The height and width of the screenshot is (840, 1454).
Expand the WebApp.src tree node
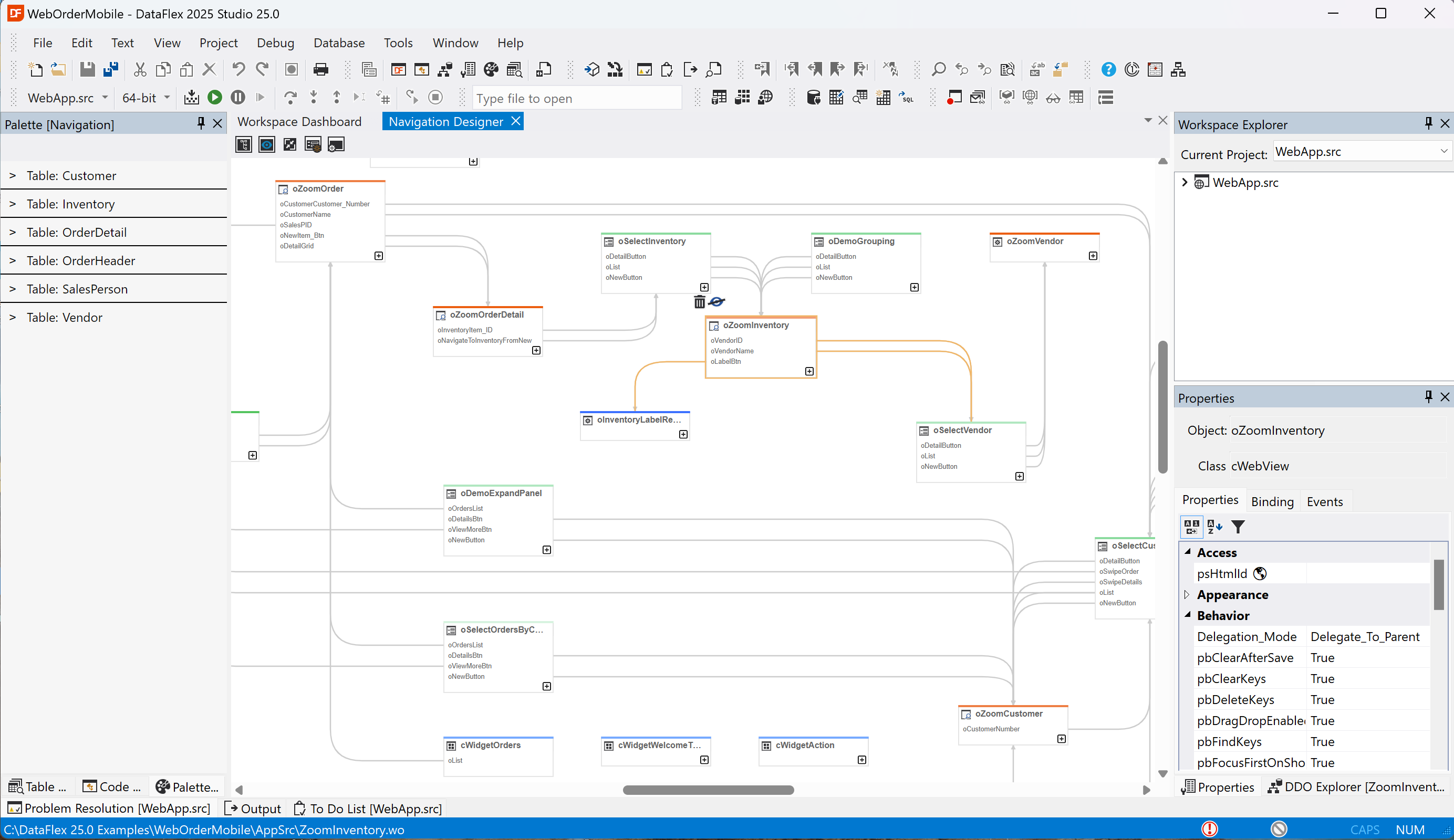pyautogui.click(x=1185, y=182)
